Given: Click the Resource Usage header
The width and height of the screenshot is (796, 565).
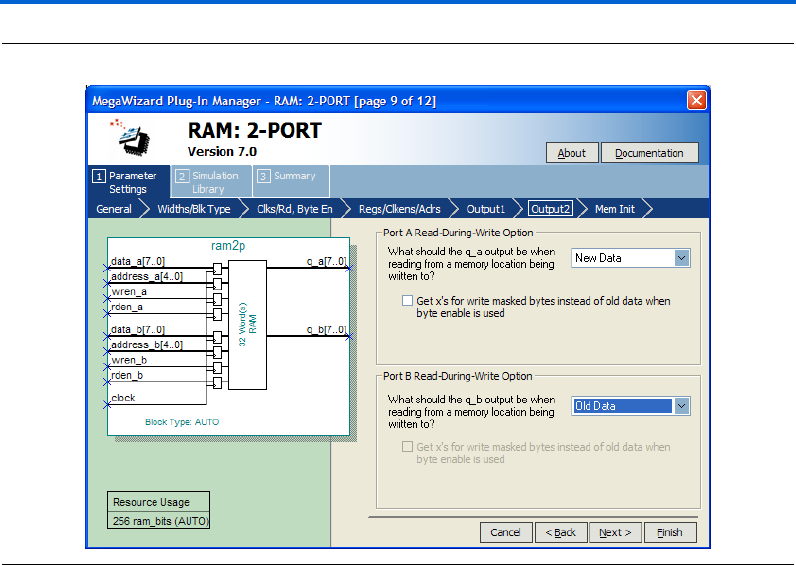Looking at the screenshot, I should pyautogui.click(x=151, y=502).
